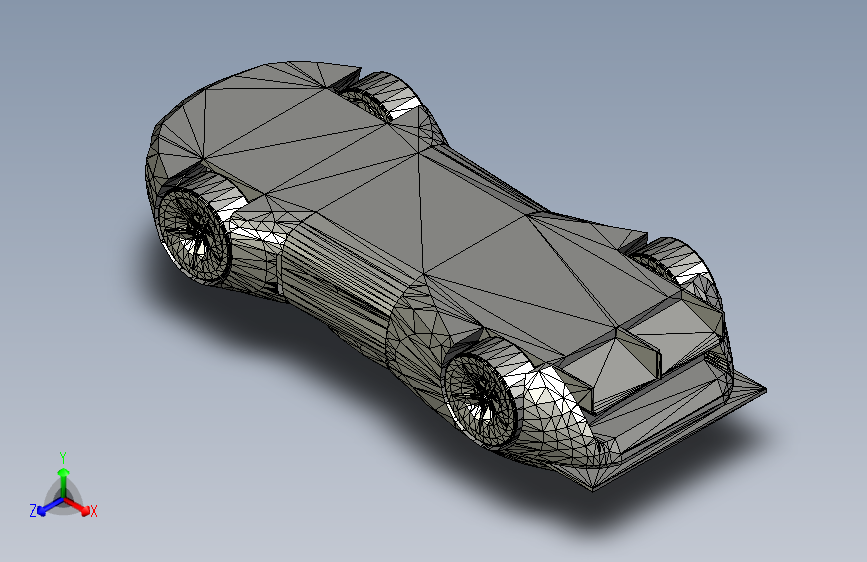Select the spoked wheel at the car's rounded end
The height and width of the screenshot is (562, 867).
click(194, 235)
